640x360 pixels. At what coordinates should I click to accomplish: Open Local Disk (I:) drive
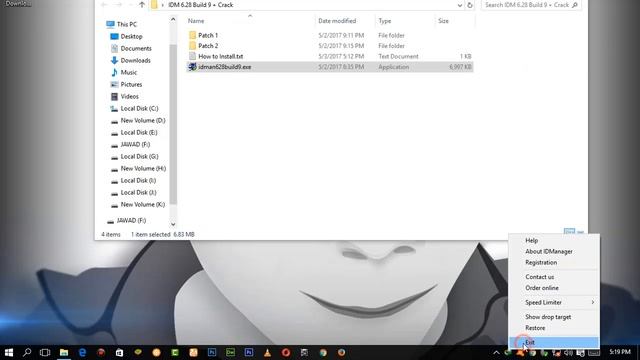point(138,180)
